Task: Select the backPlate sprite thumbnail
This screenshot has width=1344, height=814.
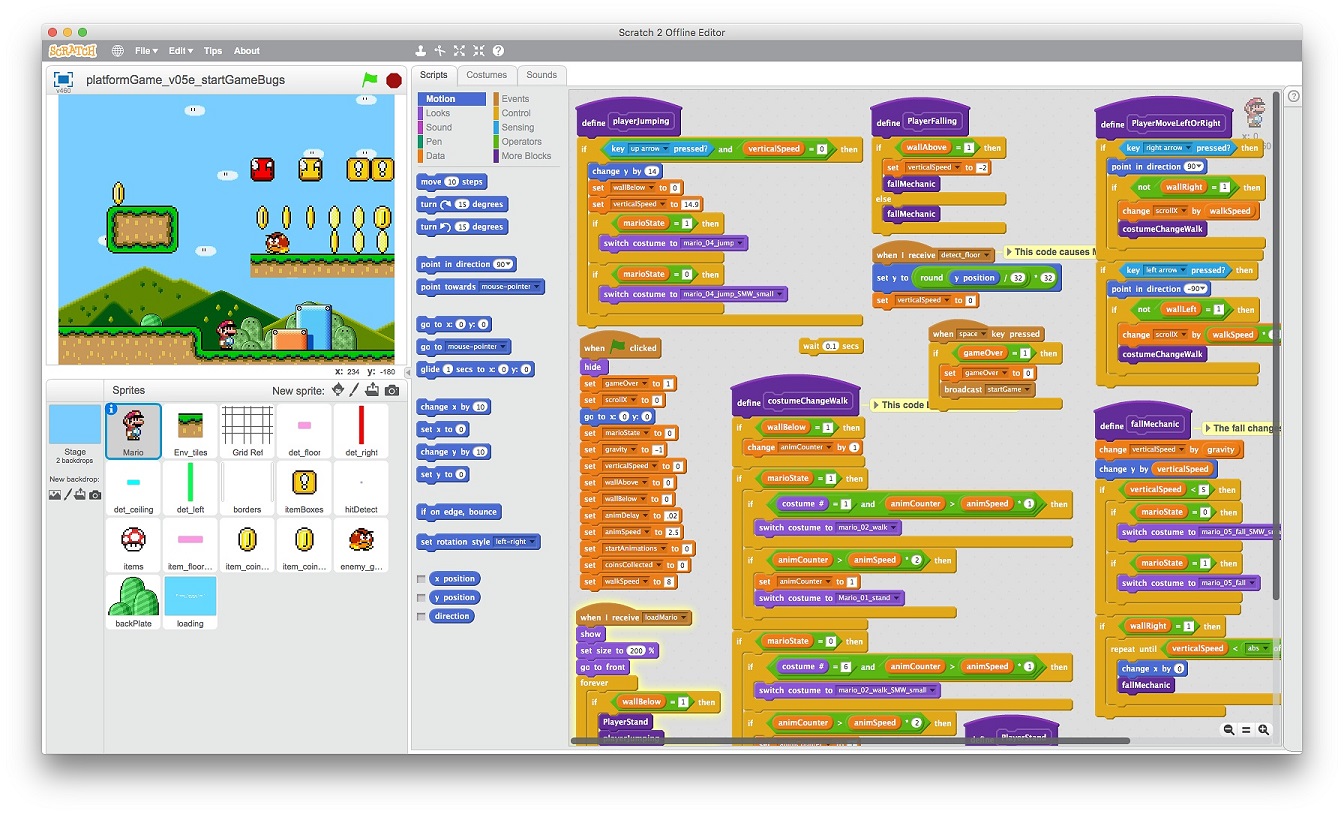Action: (133, 602)
